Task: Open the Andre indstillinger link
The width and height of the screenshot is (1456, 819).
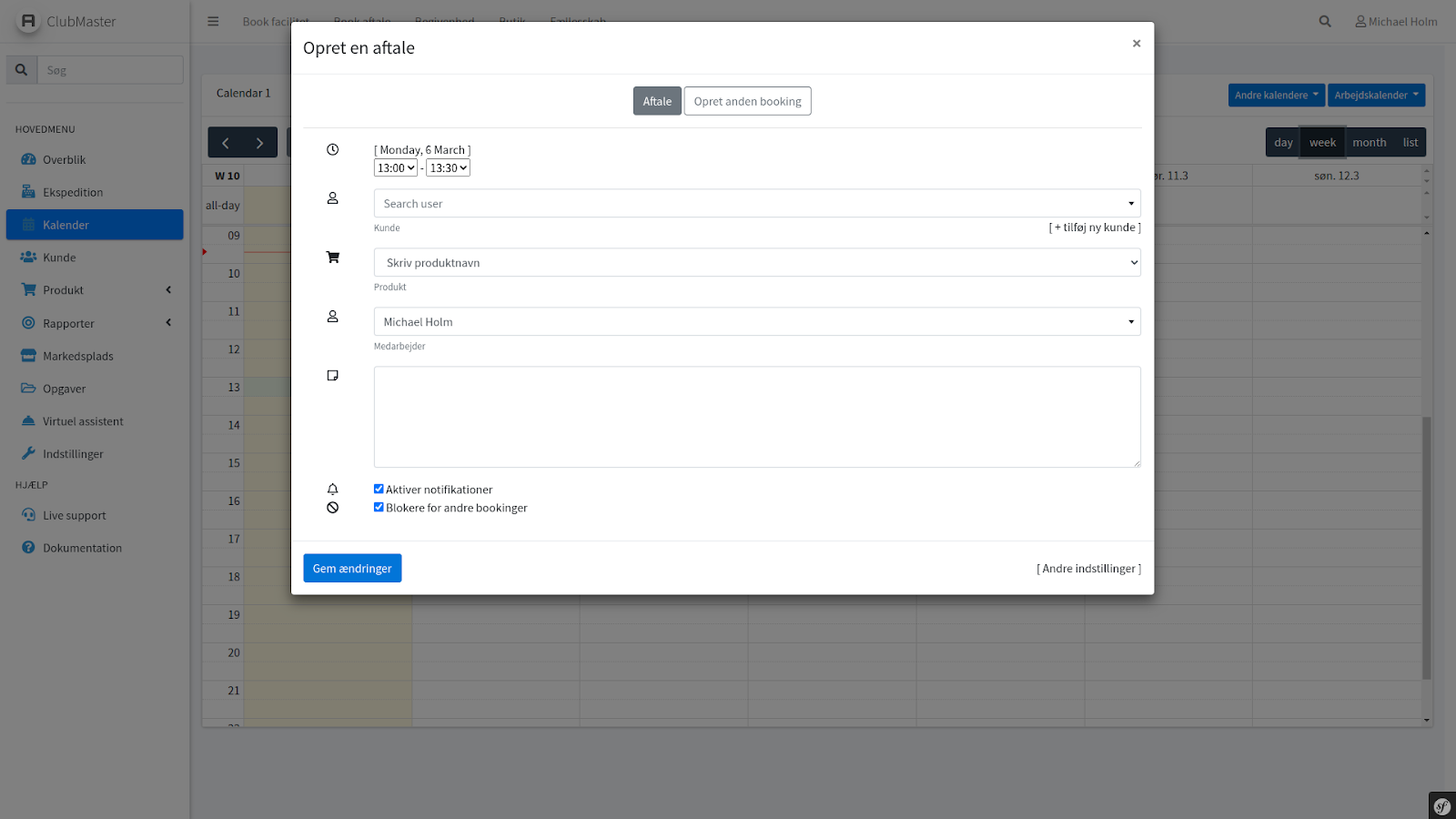Action: (x=1088, y=569)
